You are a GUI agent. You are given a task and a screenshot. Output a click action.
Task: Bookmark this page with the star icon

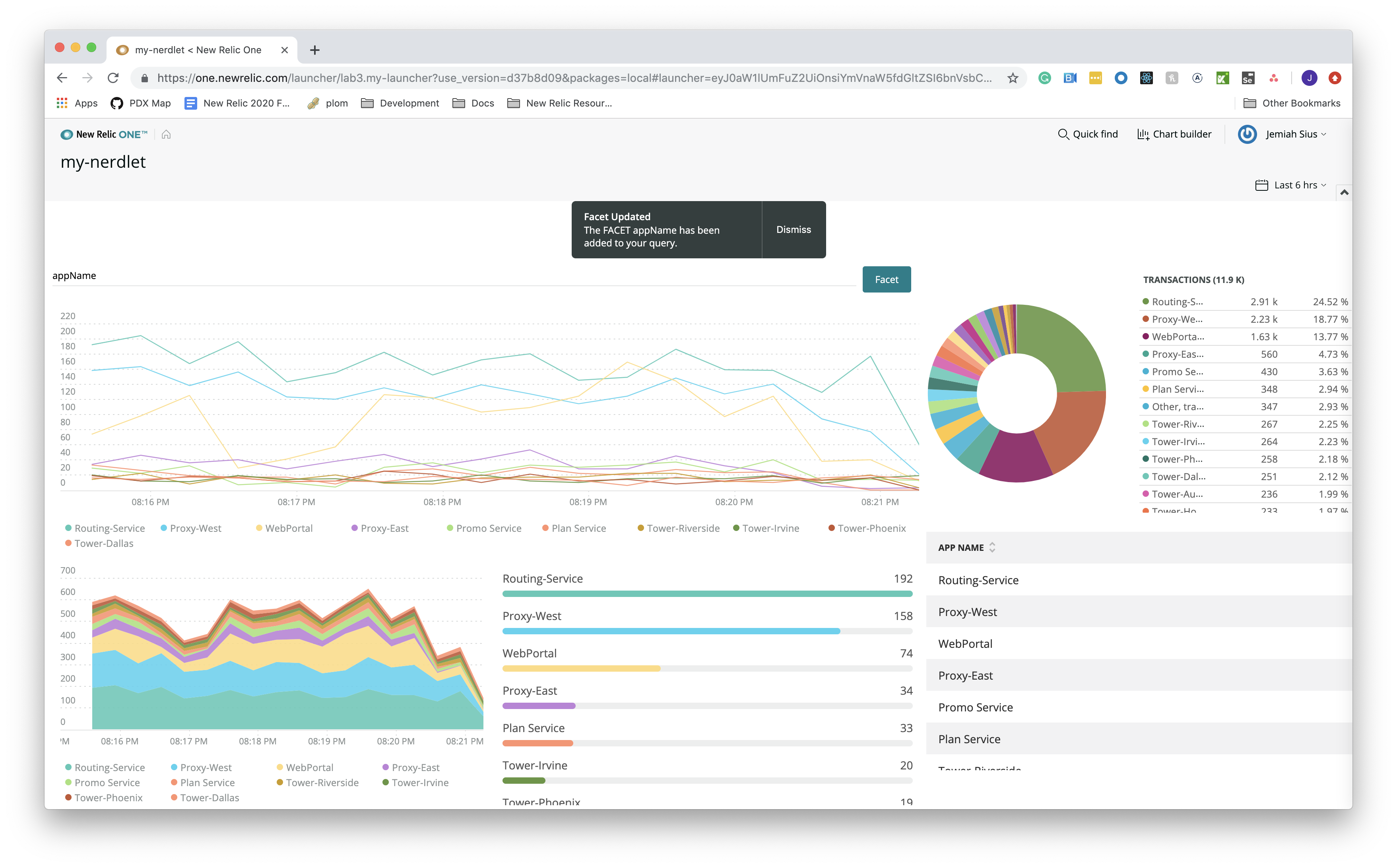(1013, 78)
